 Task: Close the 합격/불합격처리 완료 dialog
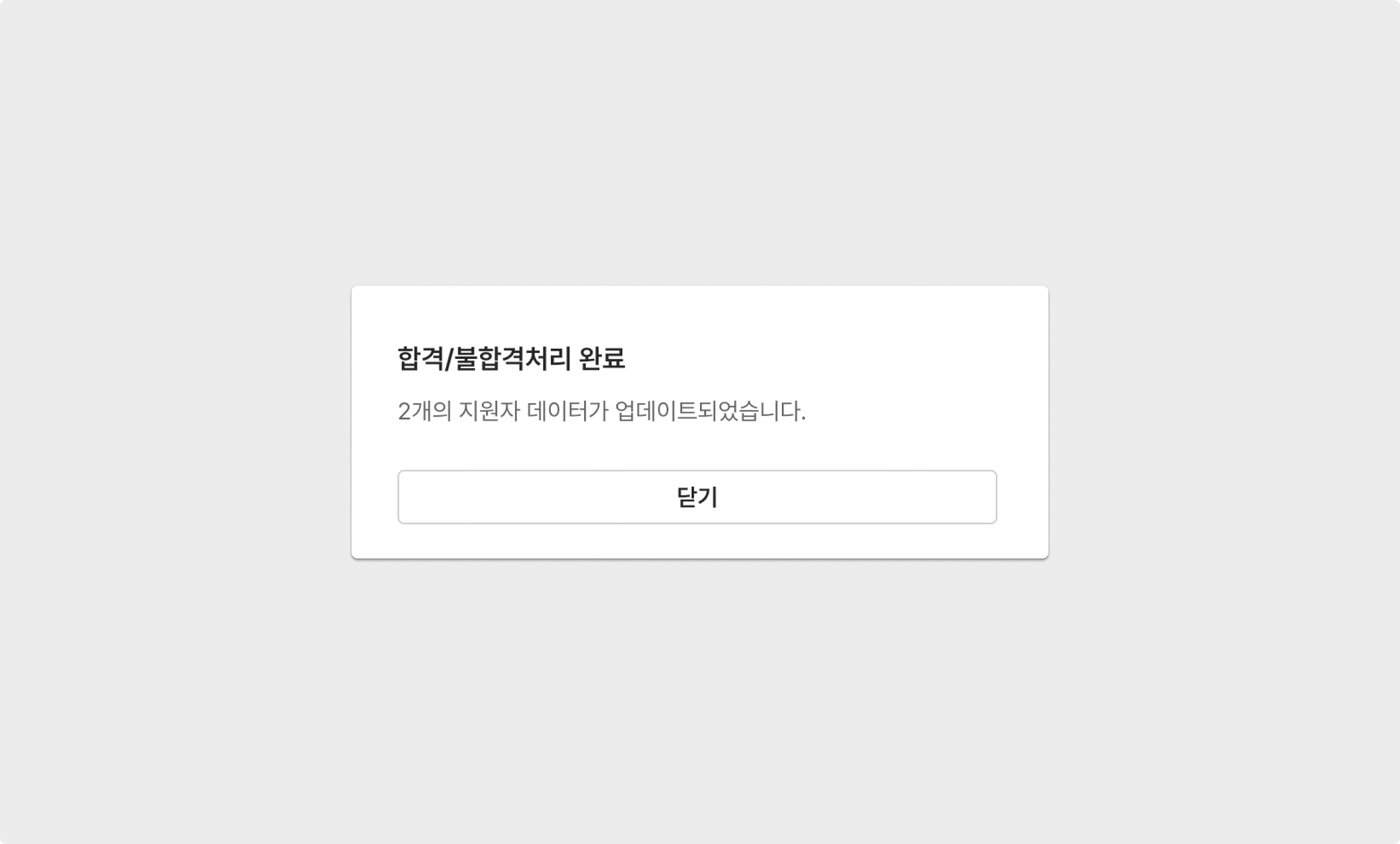pyautogui.click(x=697, y=497)
